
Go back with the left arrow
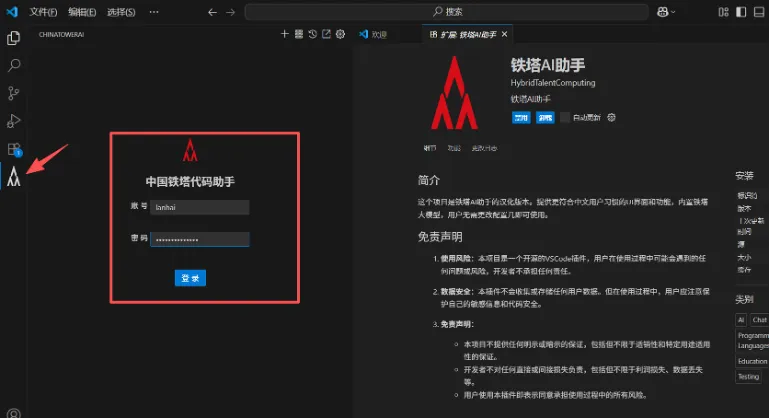click(212, 12)
